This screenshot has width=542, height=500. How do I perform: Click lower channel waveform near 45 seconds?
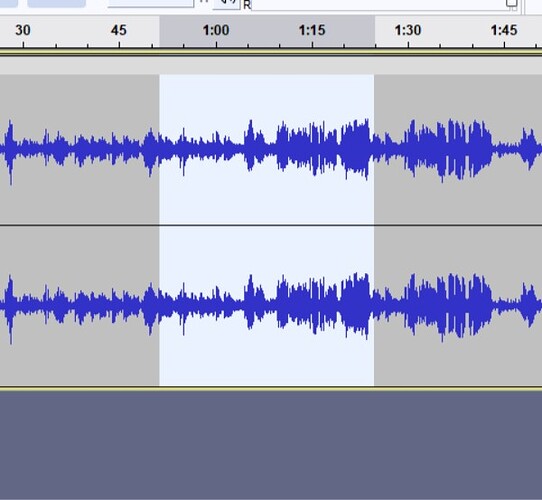[x=119, y=306]
